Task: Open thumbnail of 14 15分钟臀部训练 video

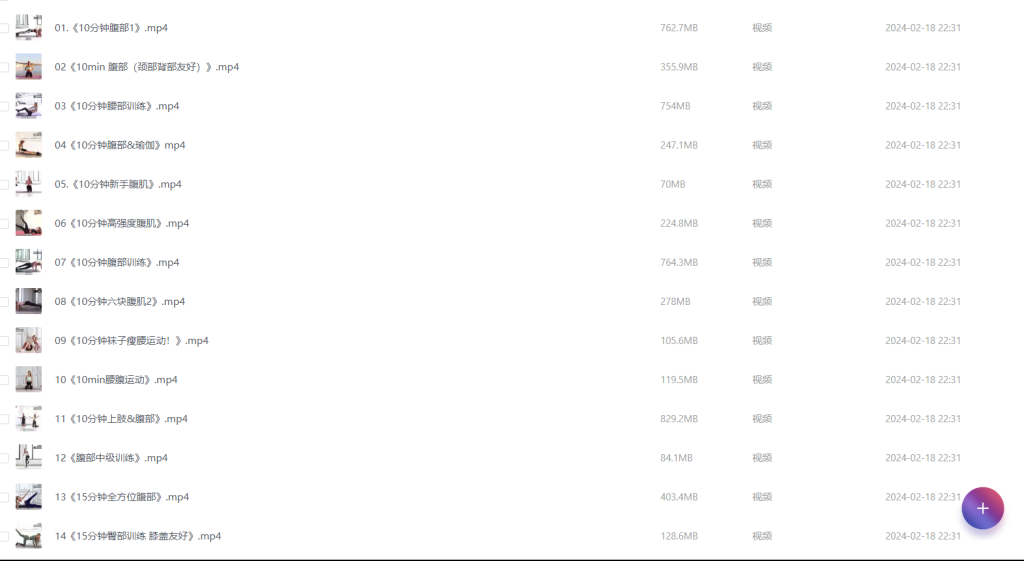Action: pyautogui.click(x=29, y=536)
